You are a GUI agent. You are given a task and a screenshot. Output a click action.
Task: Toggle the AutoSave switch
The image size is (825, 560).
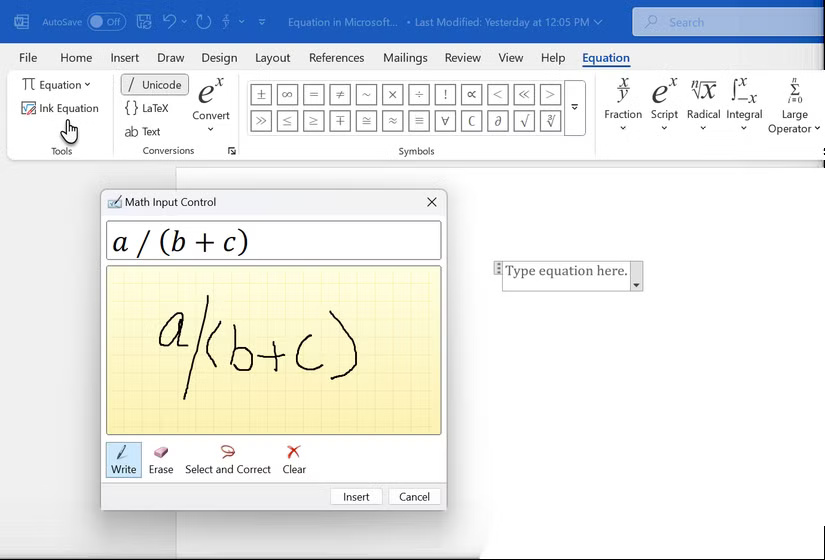[106, 21]
